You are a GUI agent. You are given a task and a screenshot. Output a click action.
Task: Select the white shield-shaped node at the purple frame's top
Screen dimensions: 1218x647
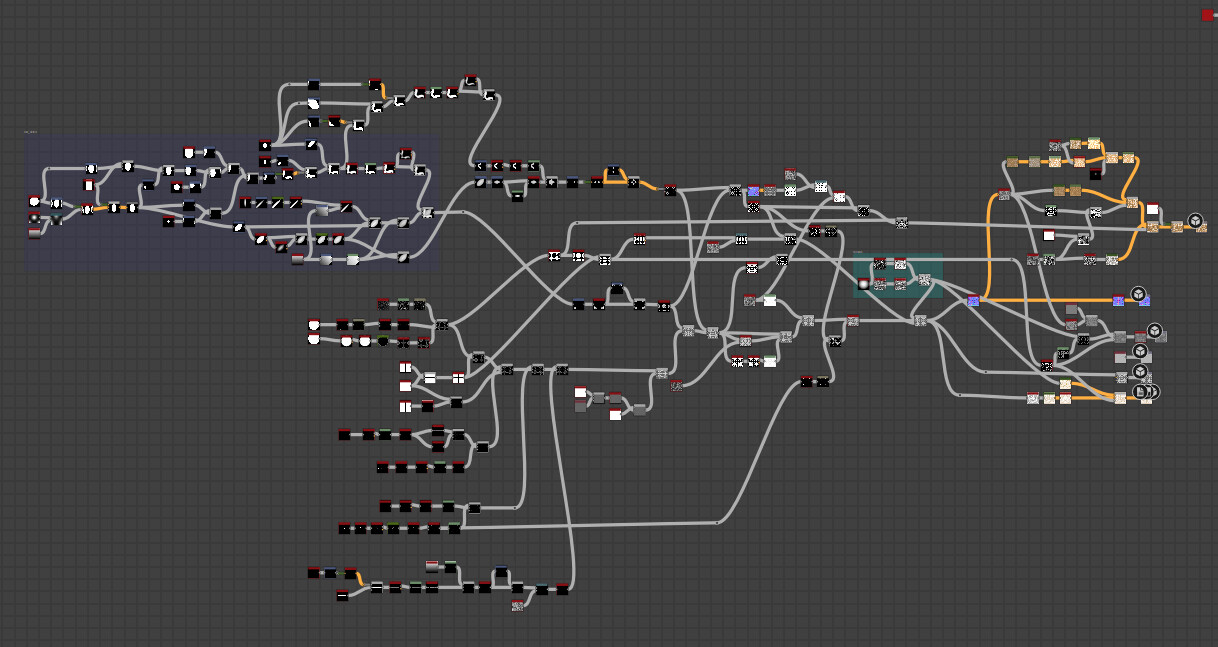coord(188,152)
